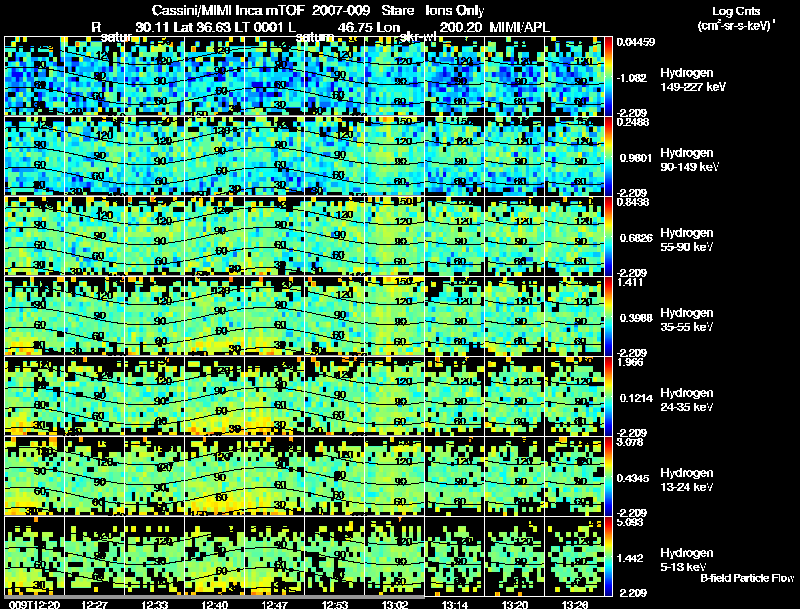Click the '46.75 Lon' header value
Screen dimensions: 800x609
368,27
